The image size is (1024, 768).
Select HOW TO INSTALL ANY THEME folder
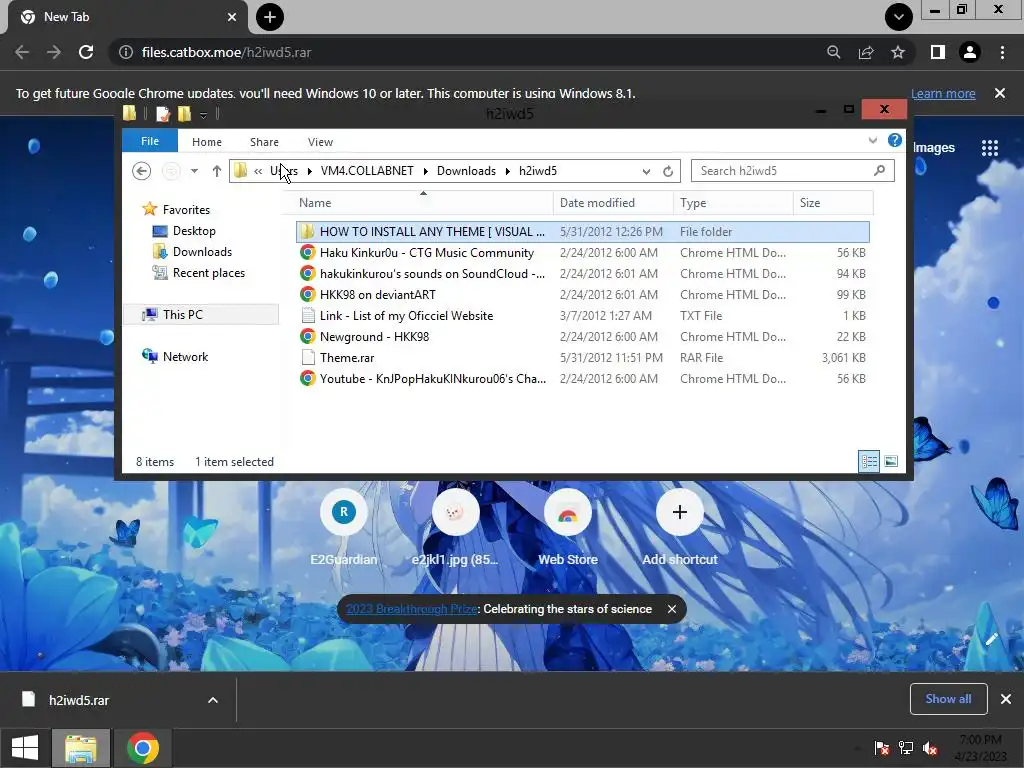click(583, 232)
